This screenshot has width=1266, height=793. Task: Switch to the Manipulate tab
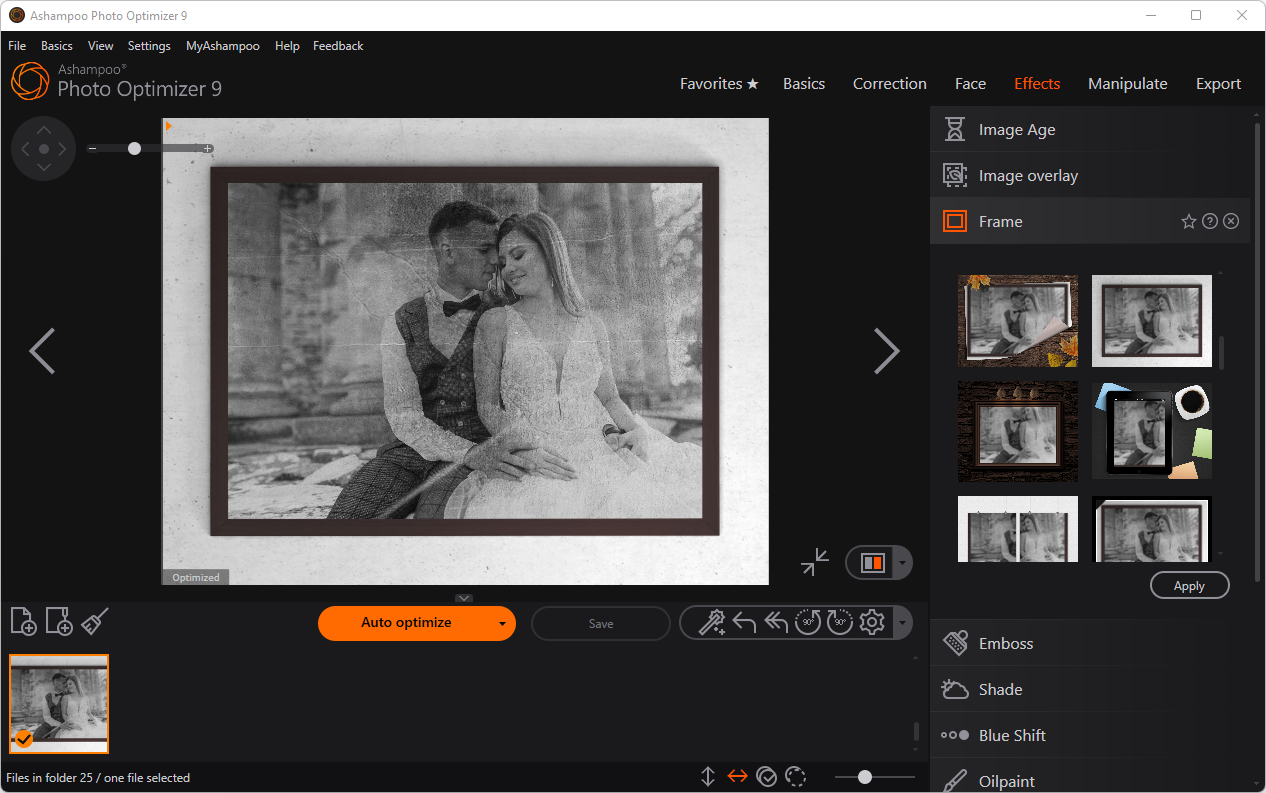tap(1127, 83)
